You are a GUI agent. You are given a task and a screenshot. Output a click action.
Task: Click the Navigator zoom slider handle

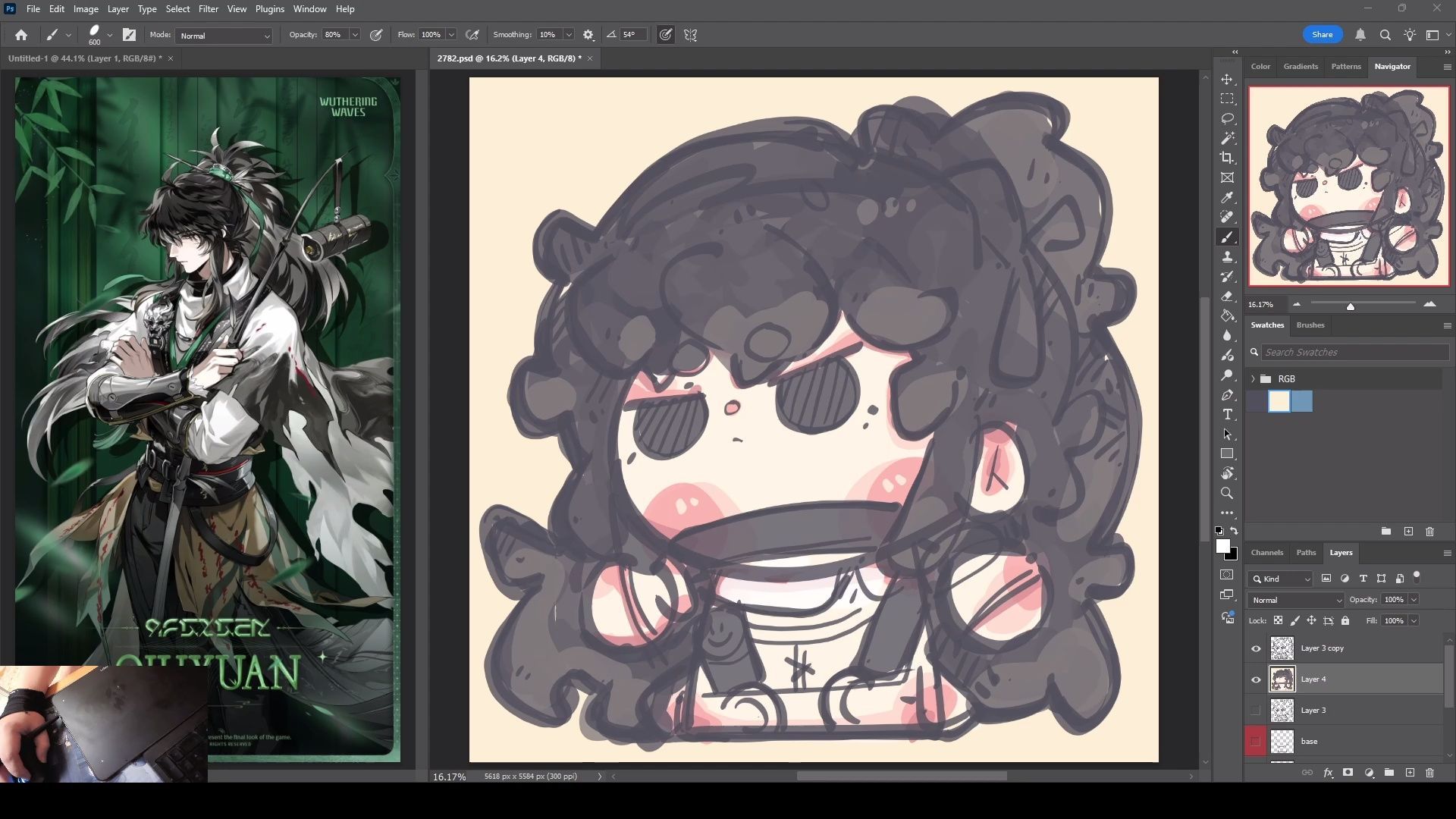tap(1350, 306)
